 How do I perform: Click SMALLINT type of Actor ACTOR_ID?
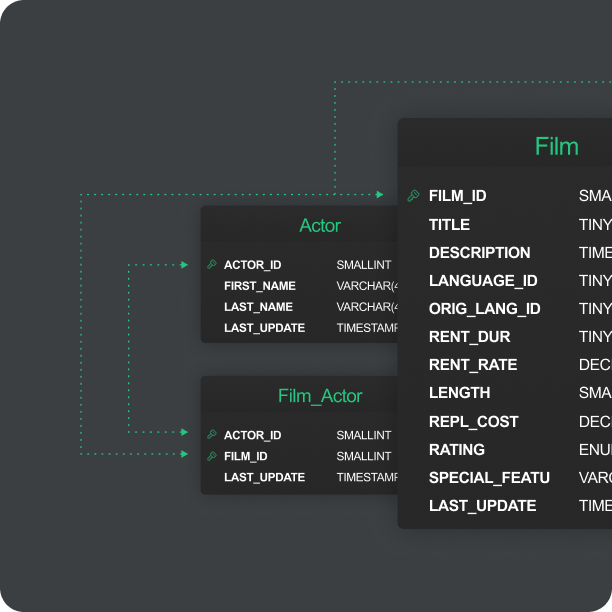click(x=364, y=265)
